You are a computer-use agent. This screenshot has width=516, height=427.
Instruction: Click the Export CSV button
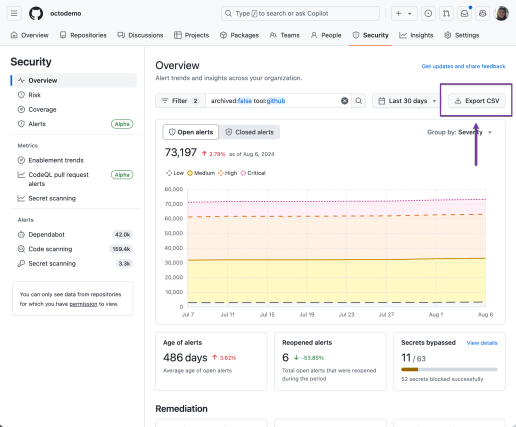pyautogui.click(x=477, y=101)
